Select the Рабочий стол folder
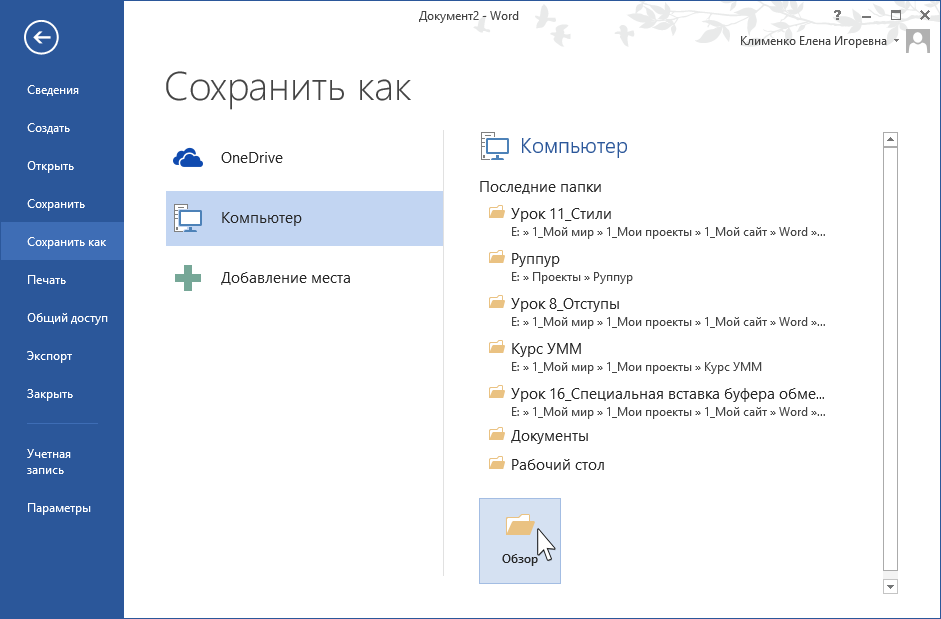The image size is (941, 619). click(x=657, y=465)
